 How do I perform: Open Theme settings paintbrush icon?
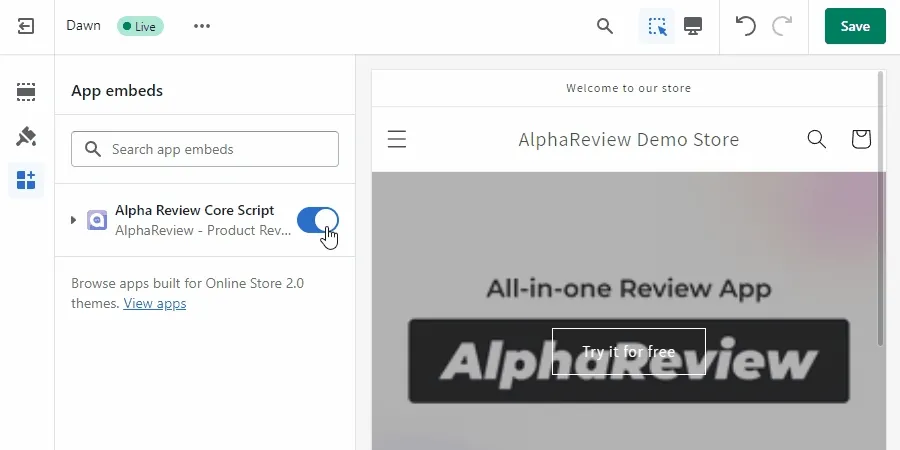pos(26,137)
